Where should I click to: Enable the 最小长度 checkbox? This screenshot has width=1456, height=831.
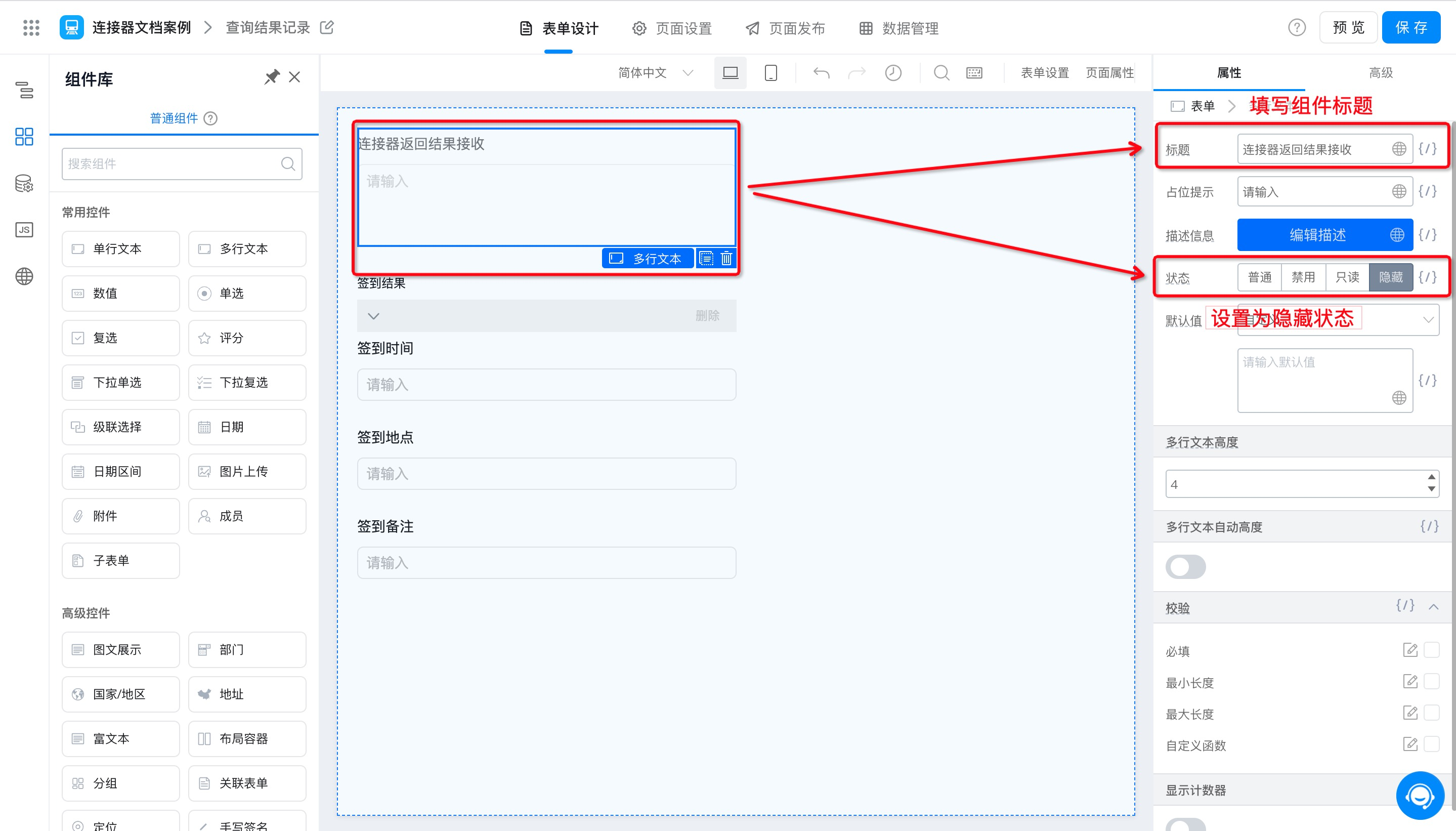[1432, 681]
